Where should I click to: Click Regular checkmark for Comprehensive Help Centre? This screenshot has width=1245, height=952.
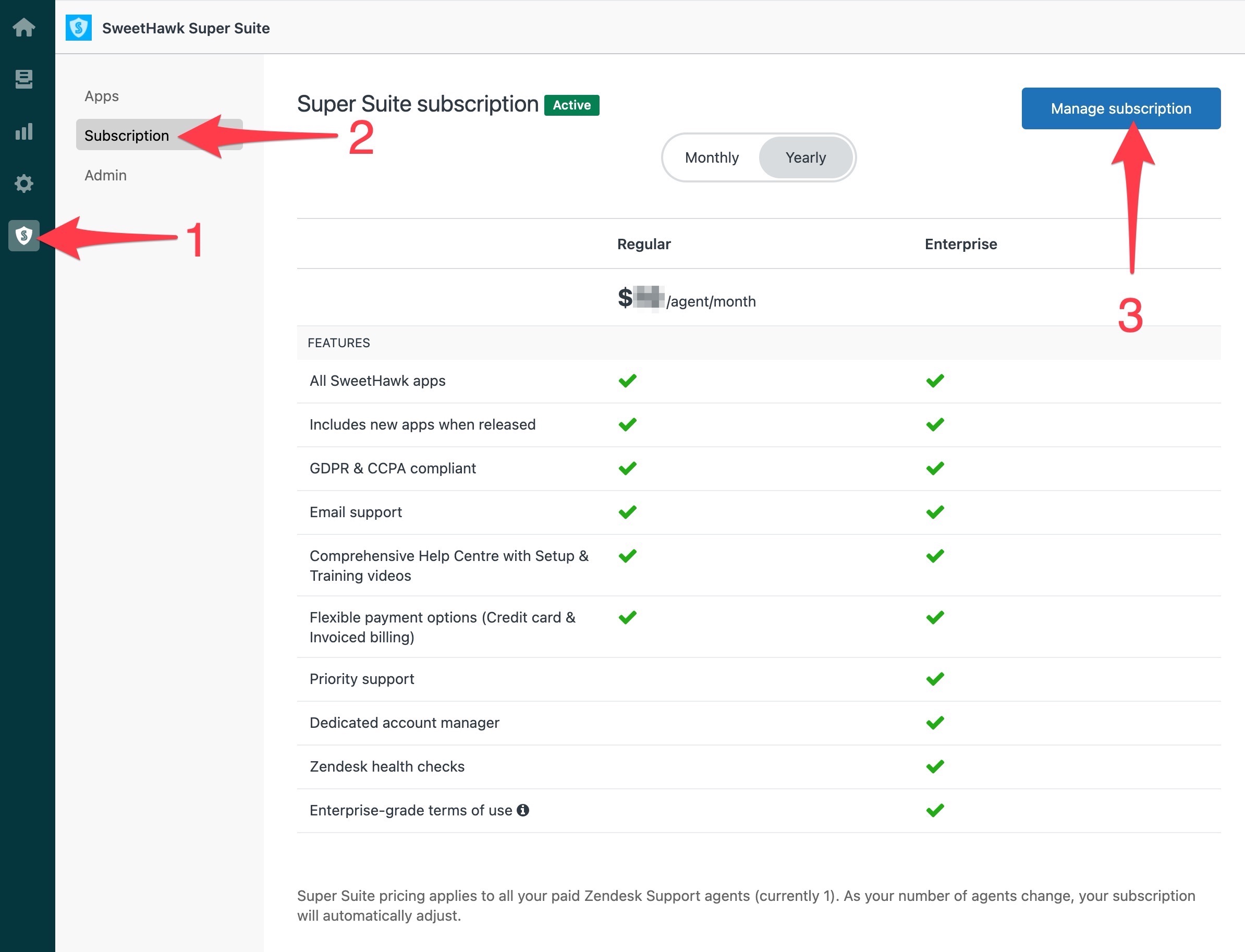(x=627, y=556)
